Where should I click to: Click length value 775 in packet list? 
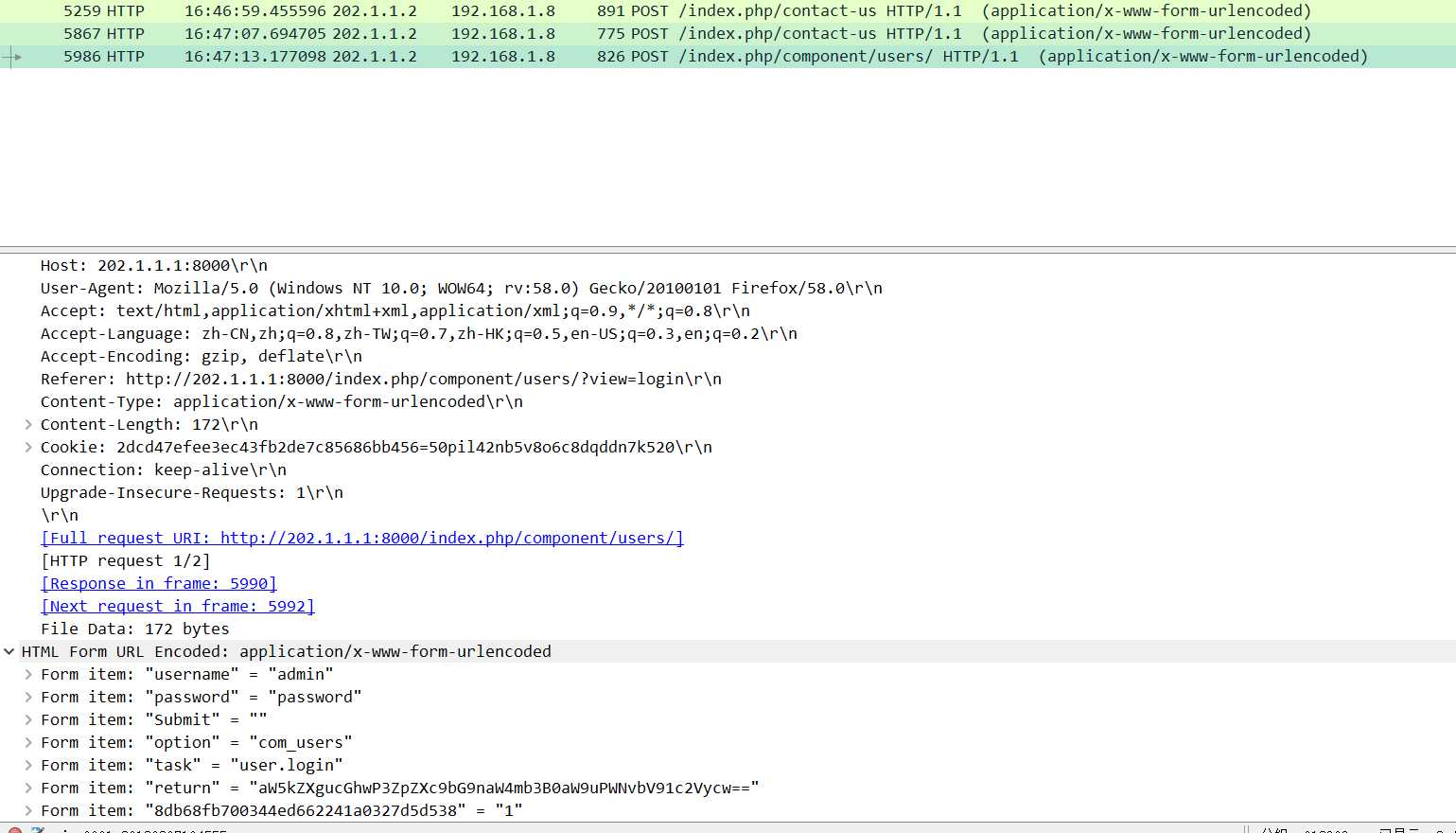[610, 33]
